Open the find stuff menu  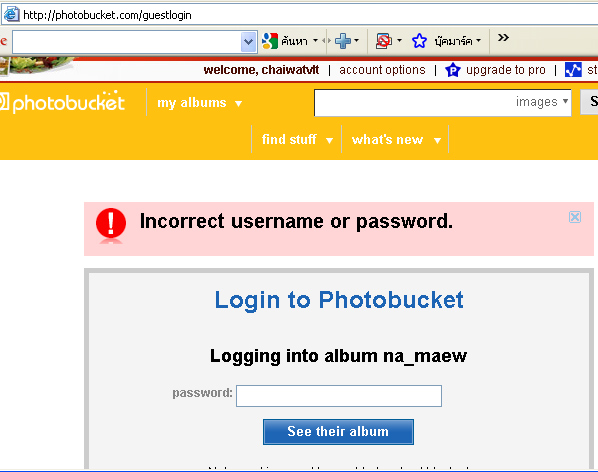pos(297,140)
